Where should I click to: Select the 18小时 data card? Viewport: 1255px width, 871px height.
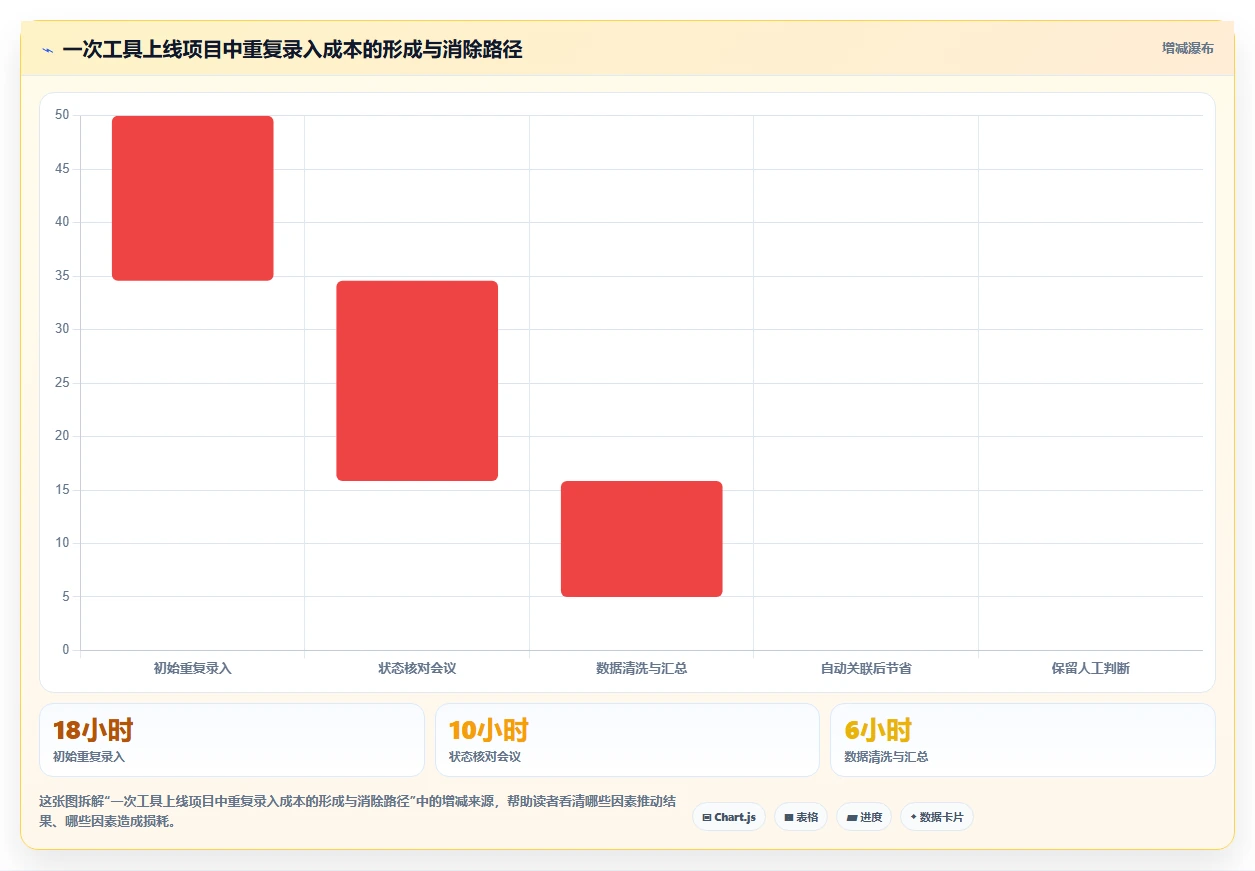(x=232, y=740)
